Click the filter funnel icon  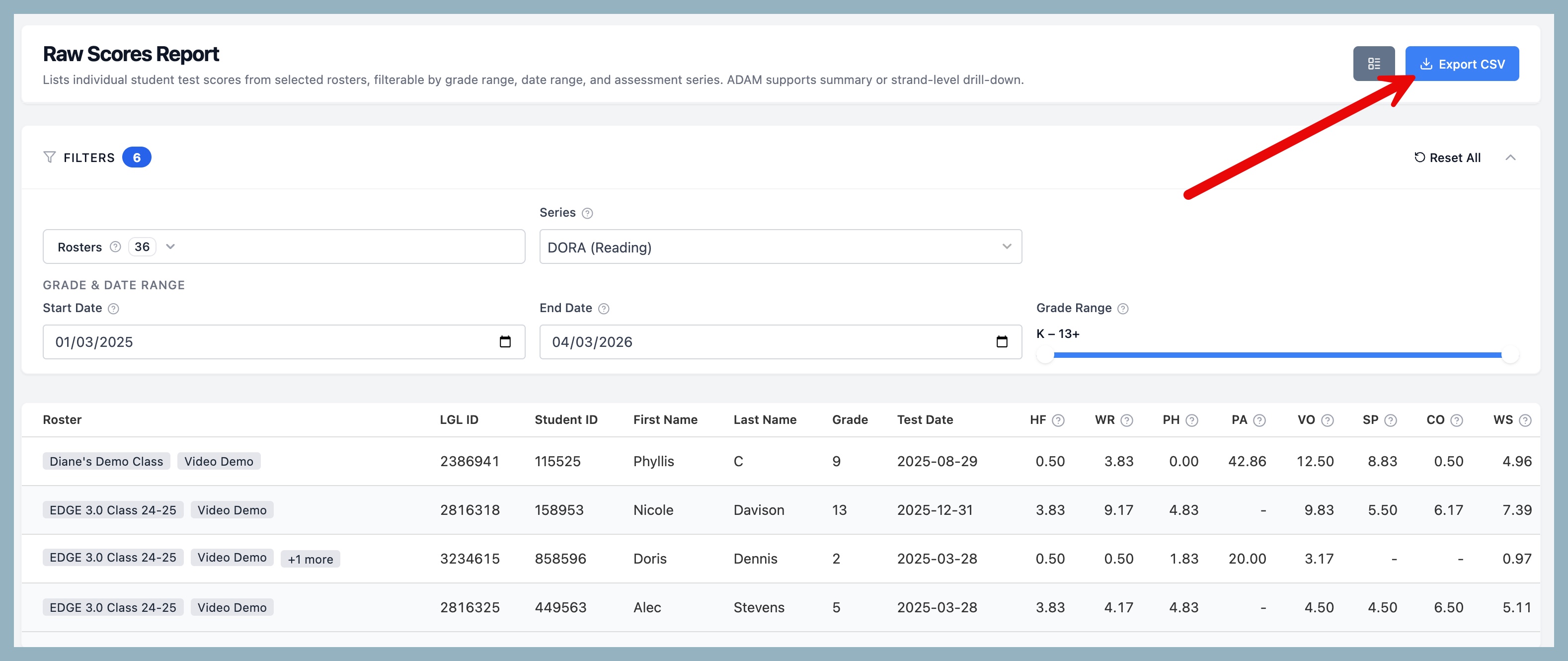49,157
